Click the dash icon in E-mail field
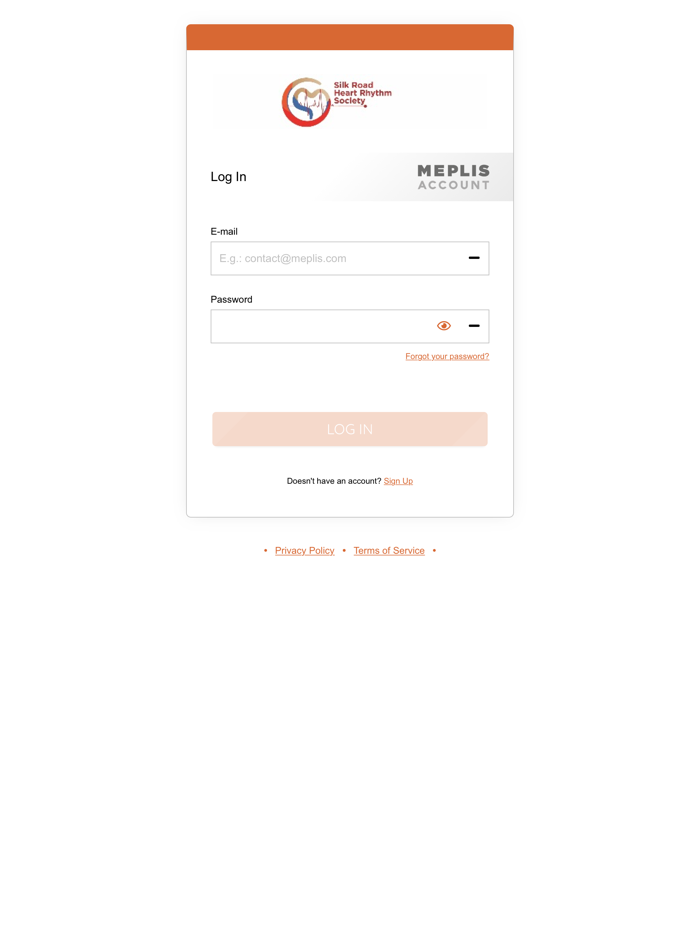 (474, 258)
